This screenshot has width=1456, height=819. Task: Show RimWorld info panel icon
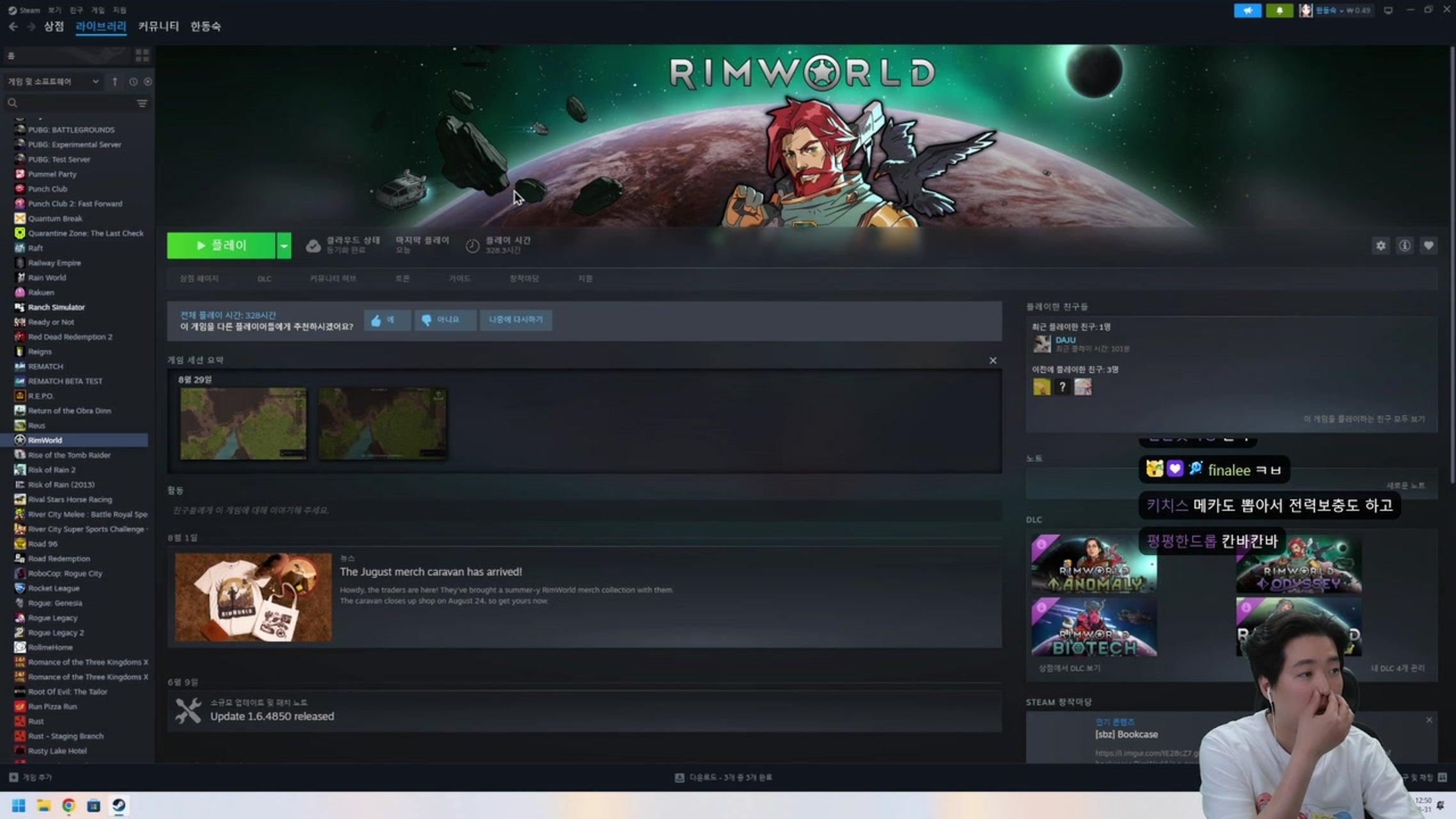coord(1404,246)
